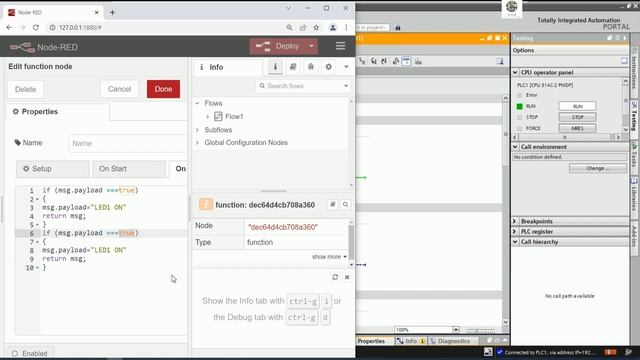
Task: Open the Deploy options dropdown arrow
Action: point(311,46)
